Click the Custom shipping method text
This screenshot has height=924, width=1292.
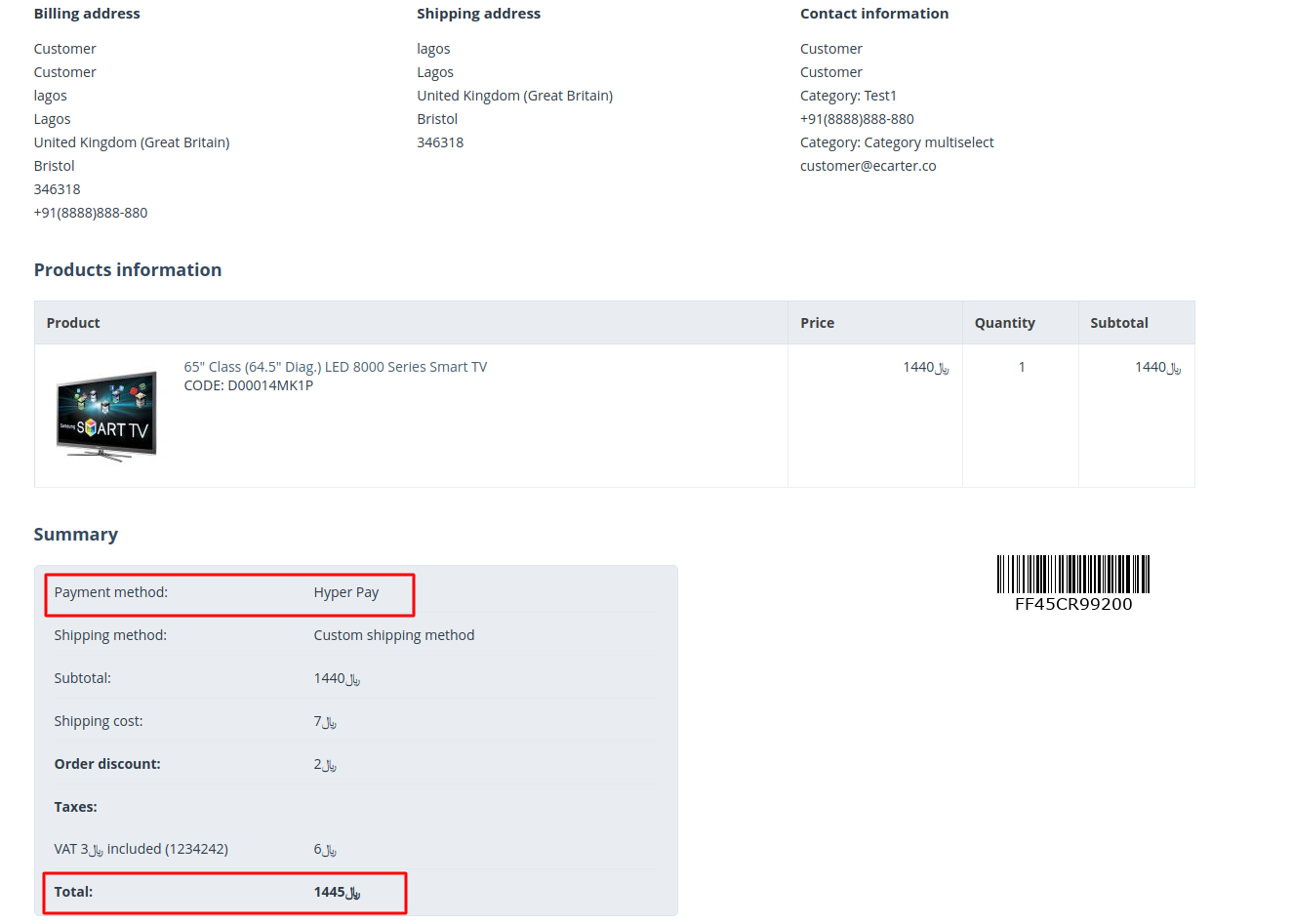pos(393,635)
